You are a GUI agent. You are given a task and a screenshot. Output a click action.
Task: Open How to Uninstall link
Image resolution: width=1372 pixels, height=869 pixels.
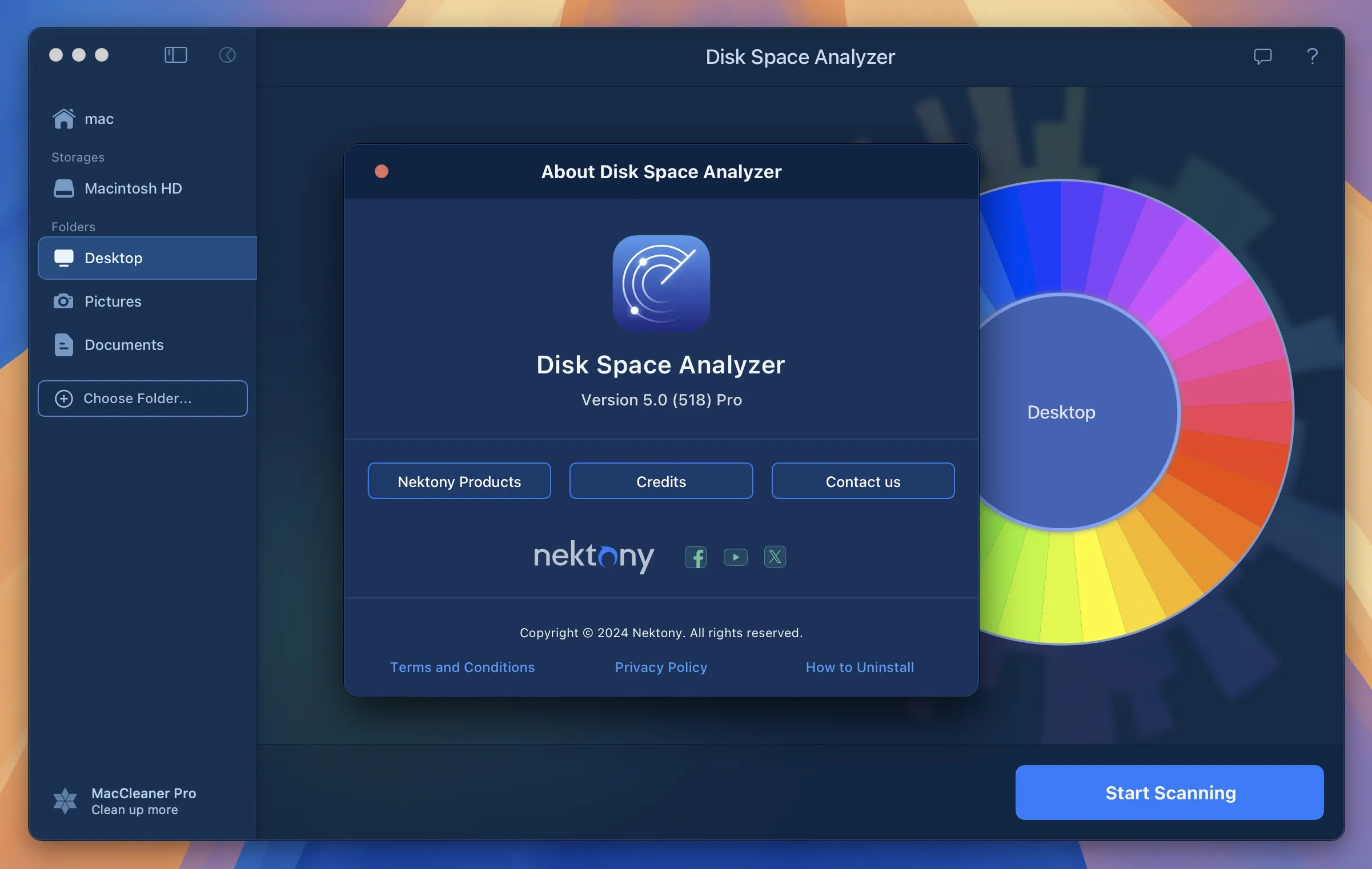(860, 667)
